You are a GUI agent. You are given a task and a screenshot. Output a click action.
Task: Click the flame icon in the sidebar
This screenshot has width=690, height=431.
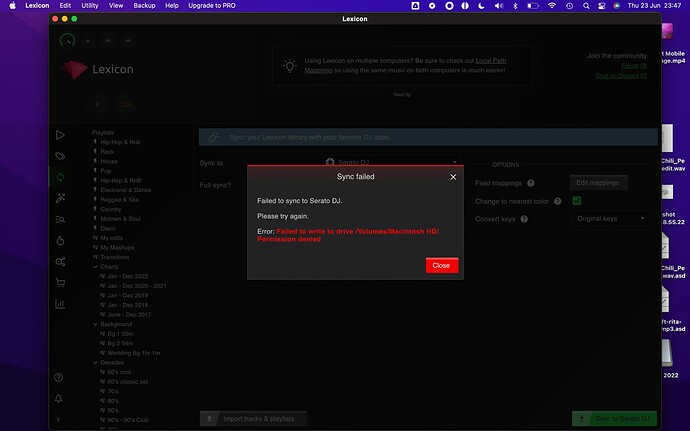click(x=60, y=240)
